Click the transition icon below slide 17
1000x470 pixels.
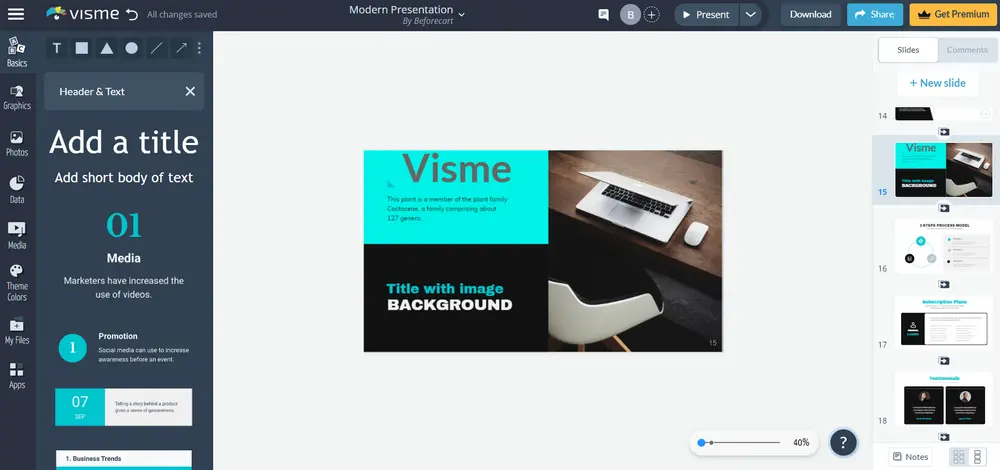click(x=944, y=360)
